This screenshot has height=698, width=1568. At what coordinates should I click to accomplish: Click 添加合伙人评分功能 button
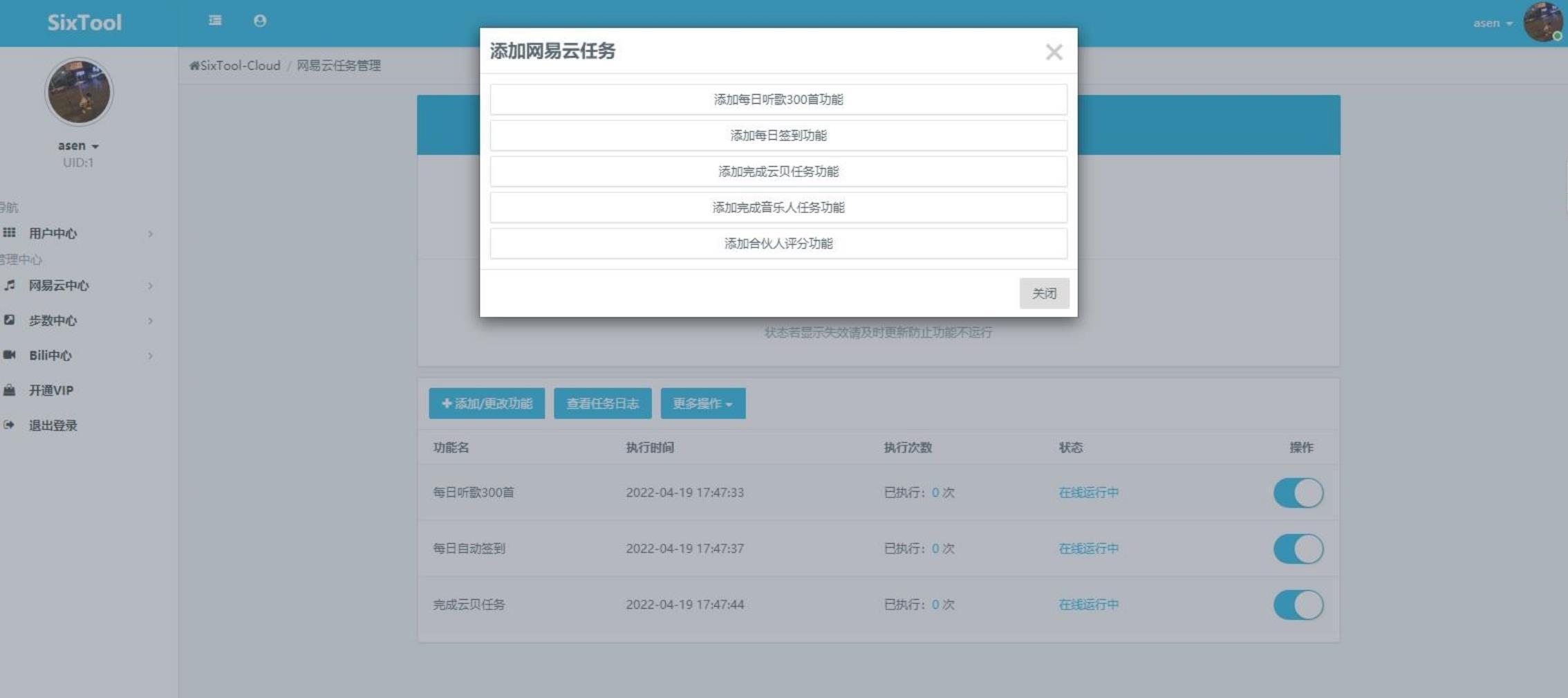778,244
